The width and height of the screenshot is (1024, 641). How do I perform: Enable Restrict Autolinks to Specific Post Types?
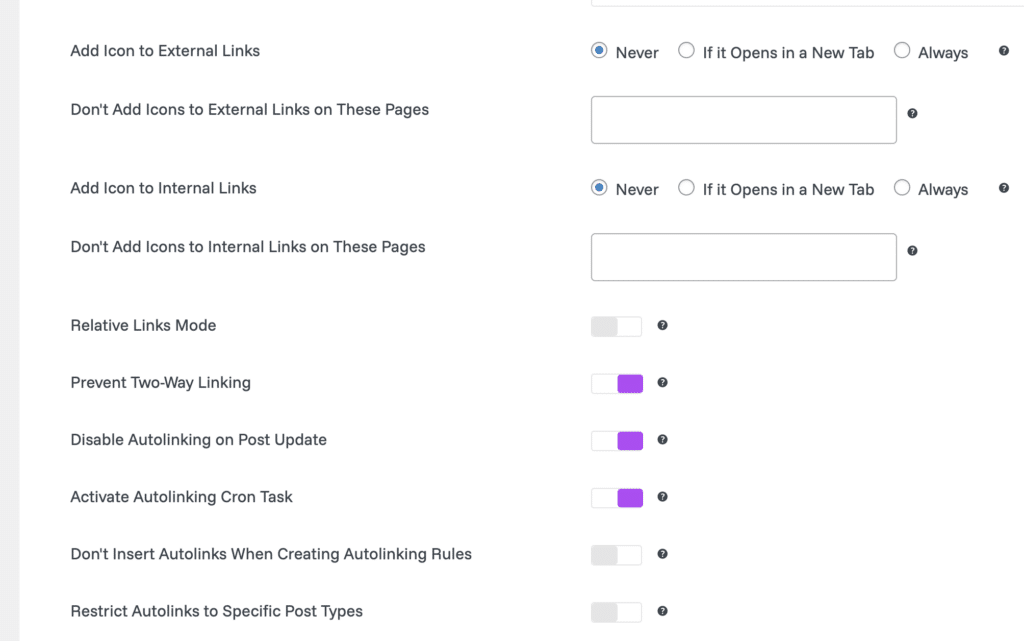[x=616, y=611]
